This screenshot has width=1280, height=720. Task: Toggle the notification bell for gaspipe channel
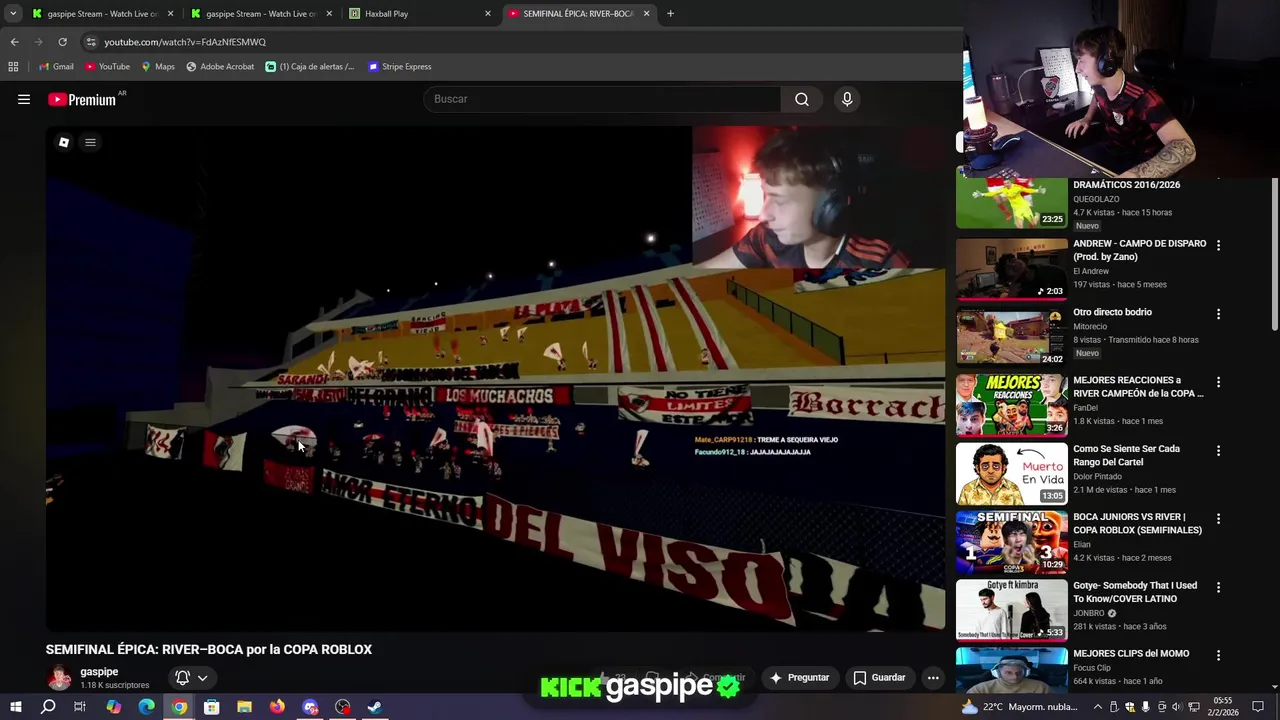pyautogui.click(x=182, y=677)
